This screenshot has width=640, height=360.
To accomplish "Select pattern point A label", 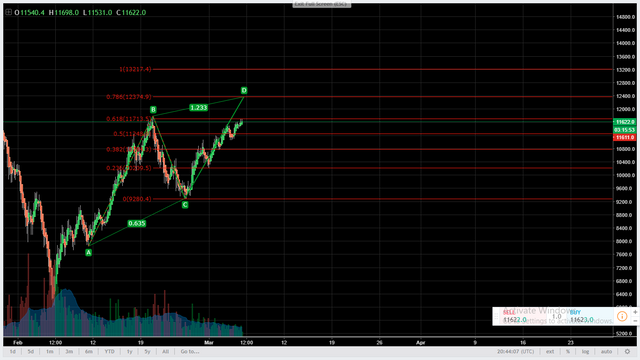I will (89, 253).
